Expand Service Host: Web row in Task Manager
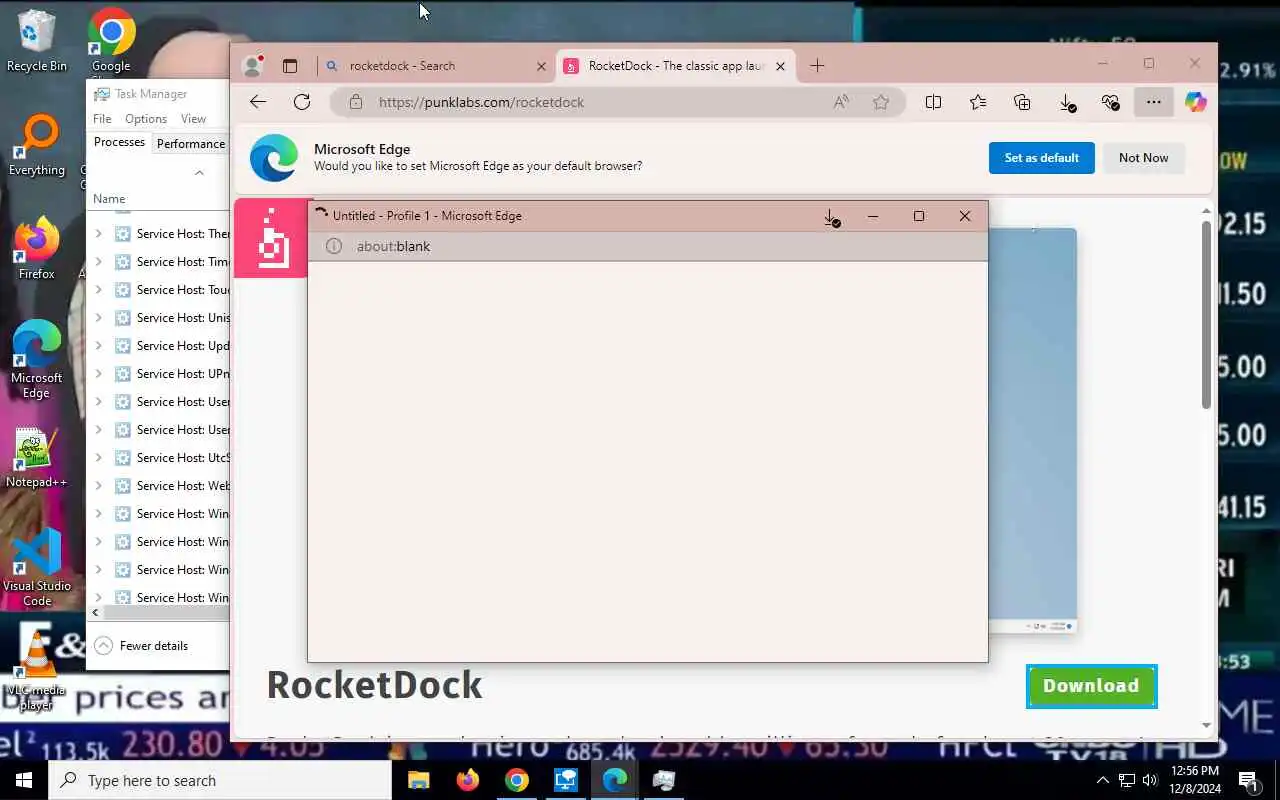 click(x=98, y=486)
